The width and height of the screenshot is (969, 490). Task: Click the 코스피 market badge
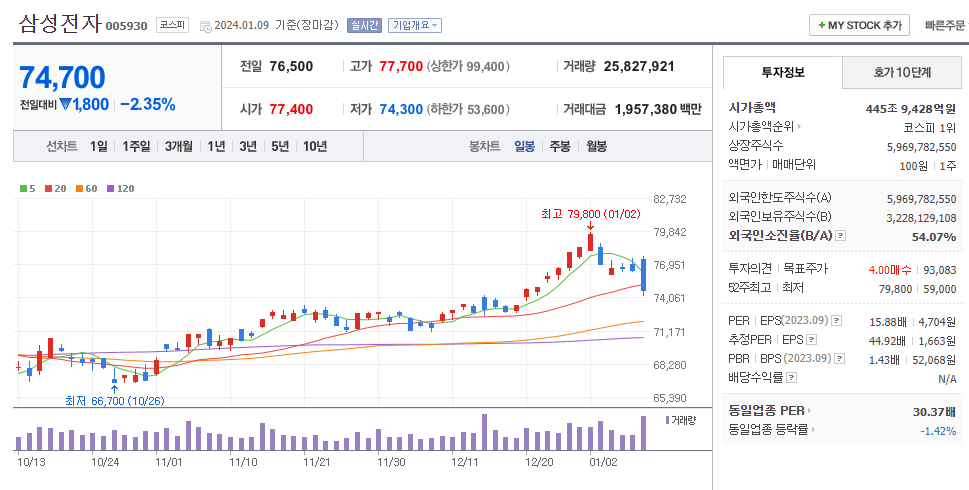click(x=172, y=25)
